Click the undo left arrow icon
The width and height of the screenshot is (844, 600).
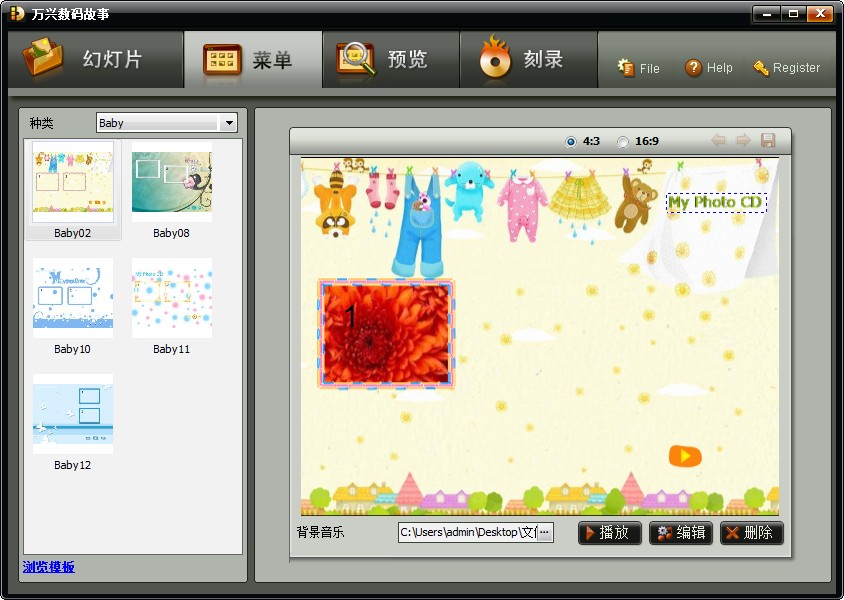718,140
